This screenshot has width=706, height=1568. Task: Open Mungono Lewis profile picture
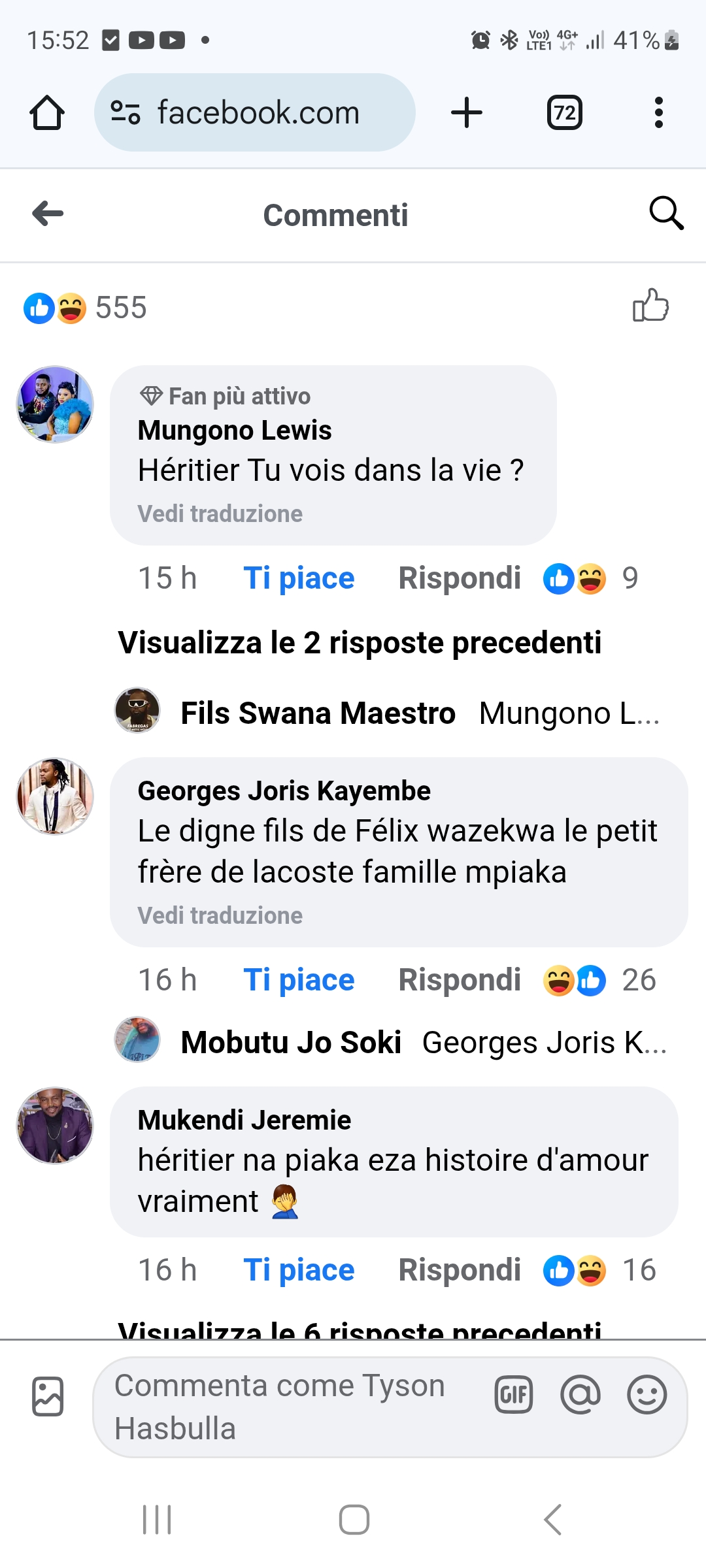point(55,404)
